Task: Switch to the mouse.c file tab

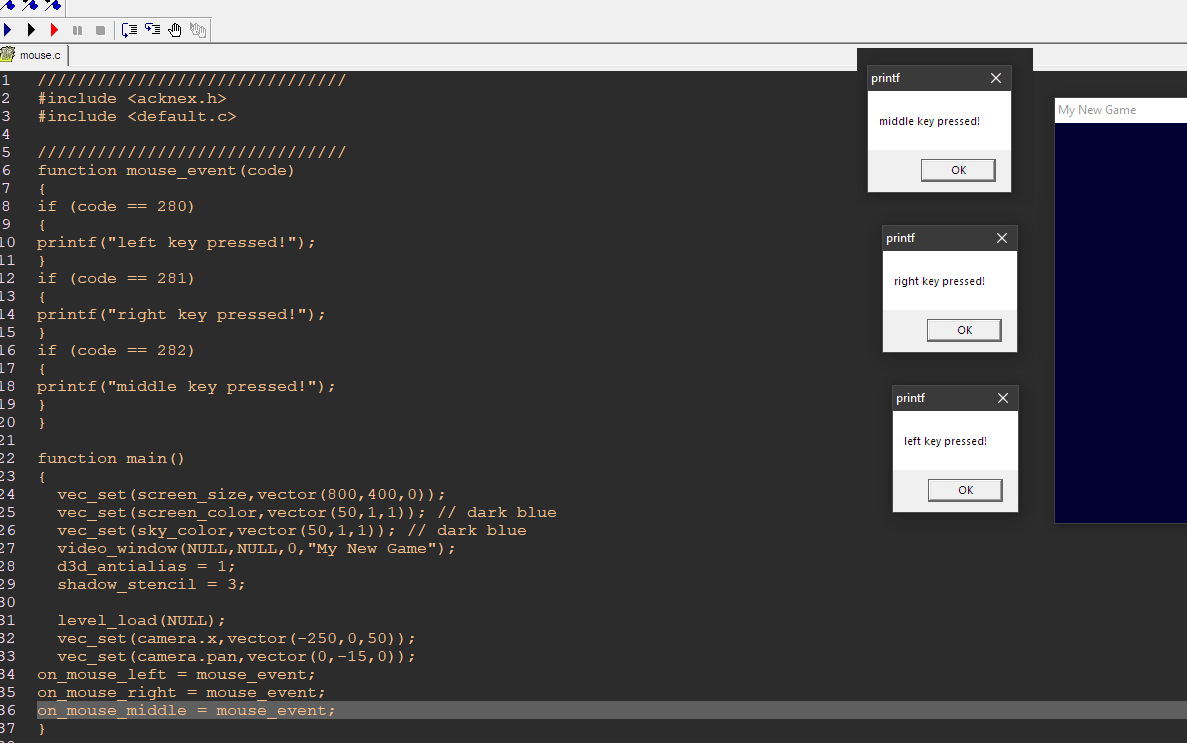Action: coord(34,55)
